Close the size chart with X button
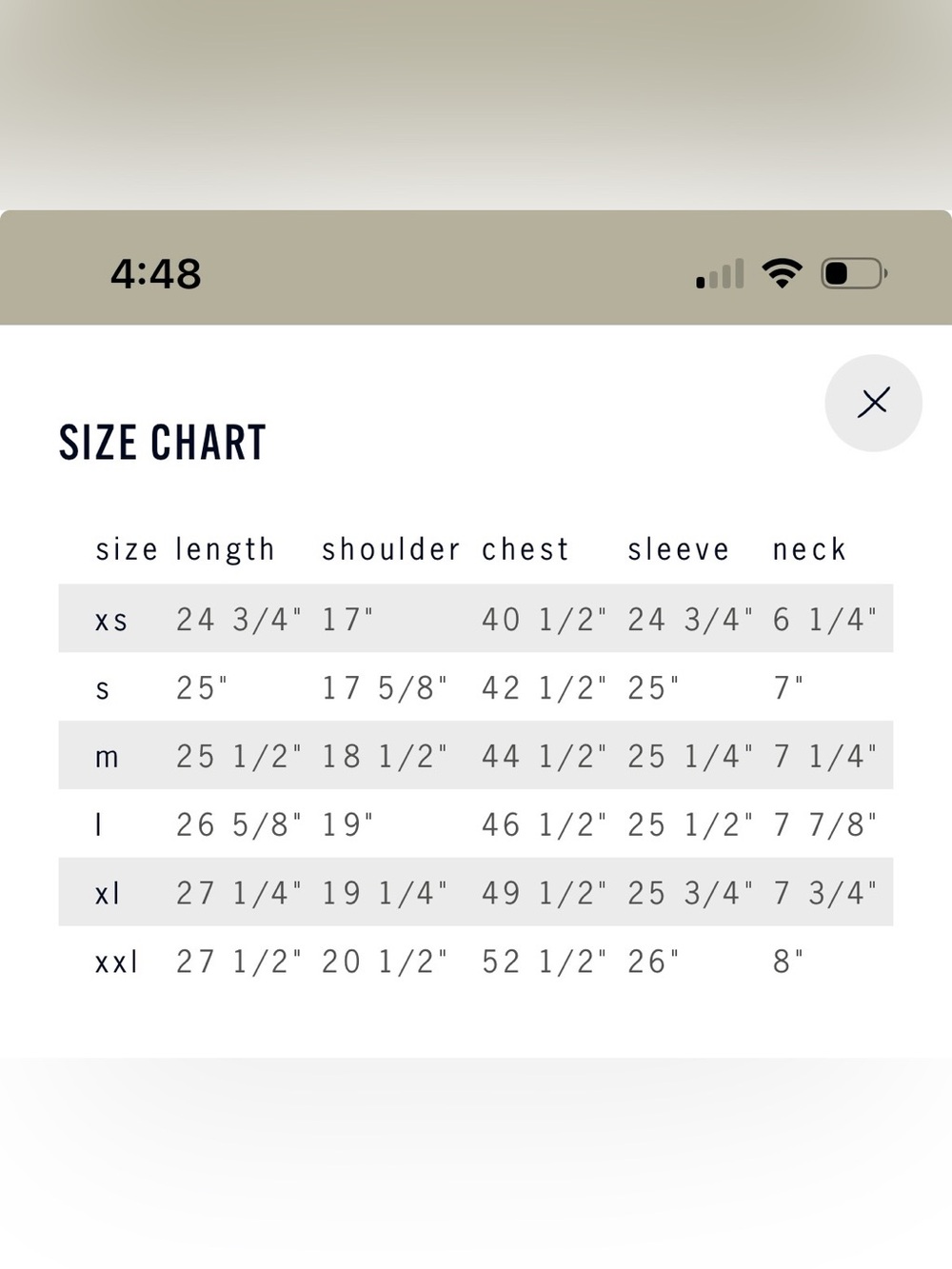The height and width of the screenshot is (1269, 952). [x=873, y=403]
